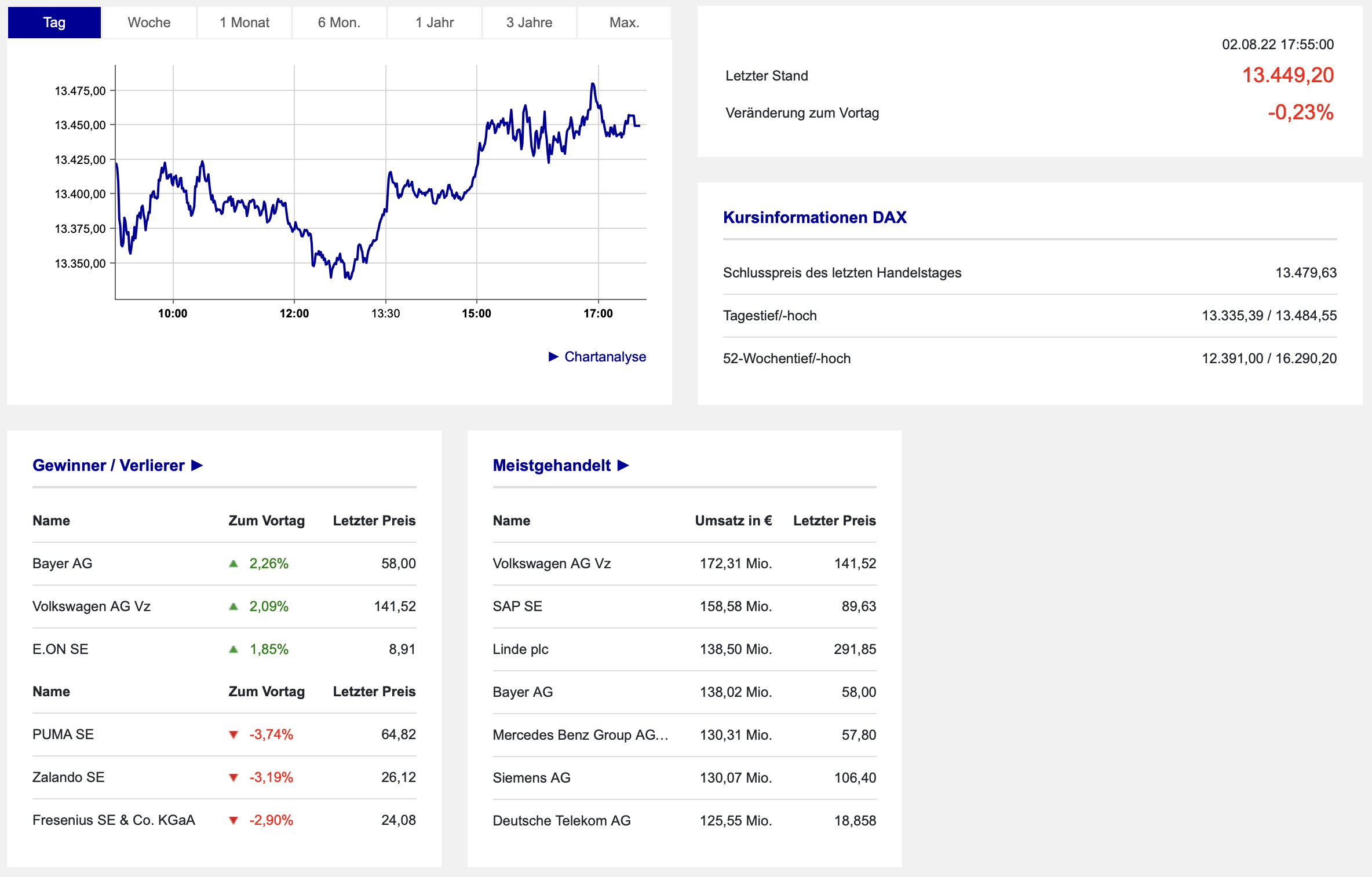1372x877 pixels.
Task: Click Siemens AG in the Meistgehandelt list
Action: pos(531,778)
